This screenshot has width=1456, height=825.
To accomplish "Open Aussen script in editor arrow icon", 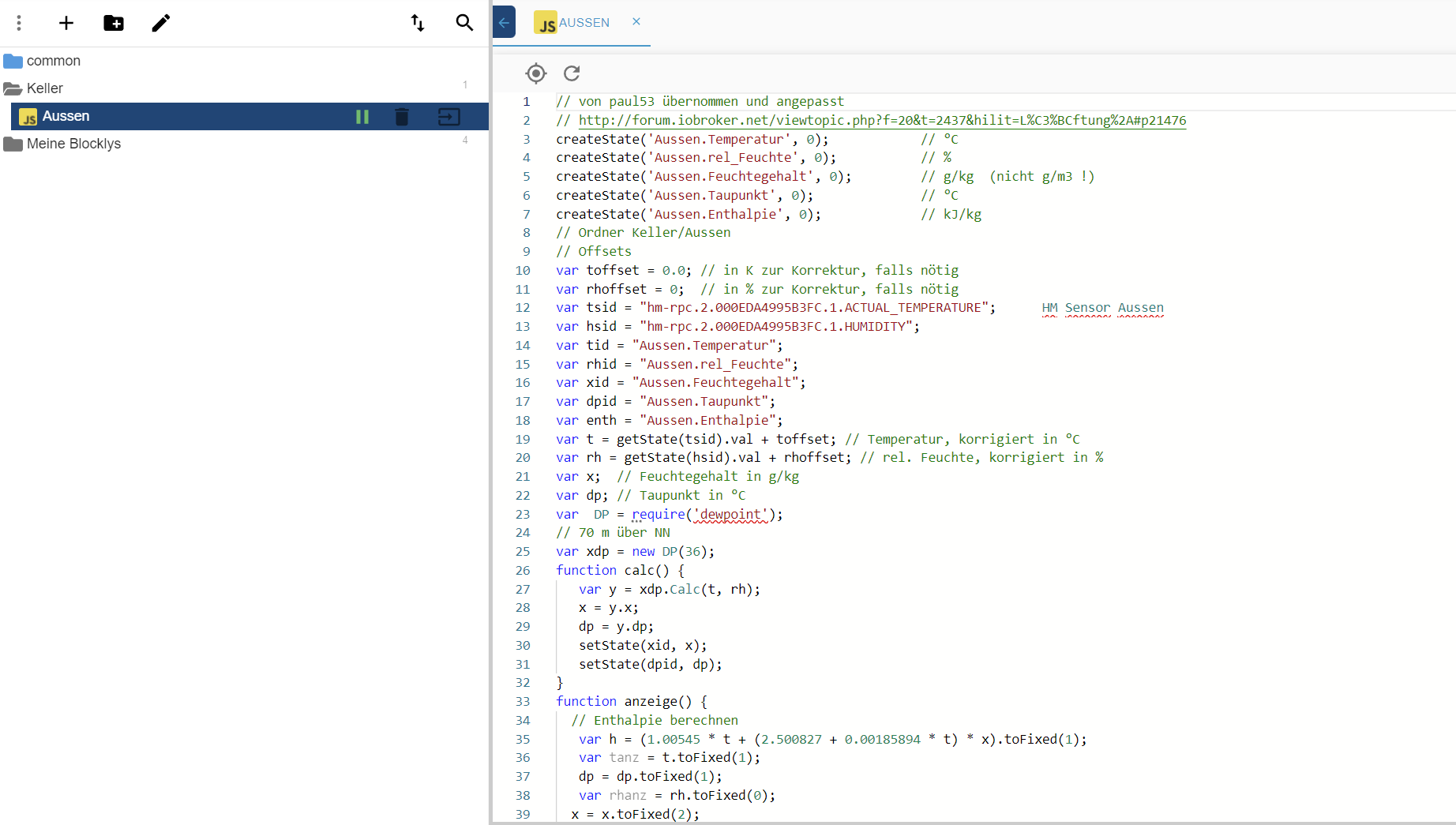I will (x=448, y=117).
